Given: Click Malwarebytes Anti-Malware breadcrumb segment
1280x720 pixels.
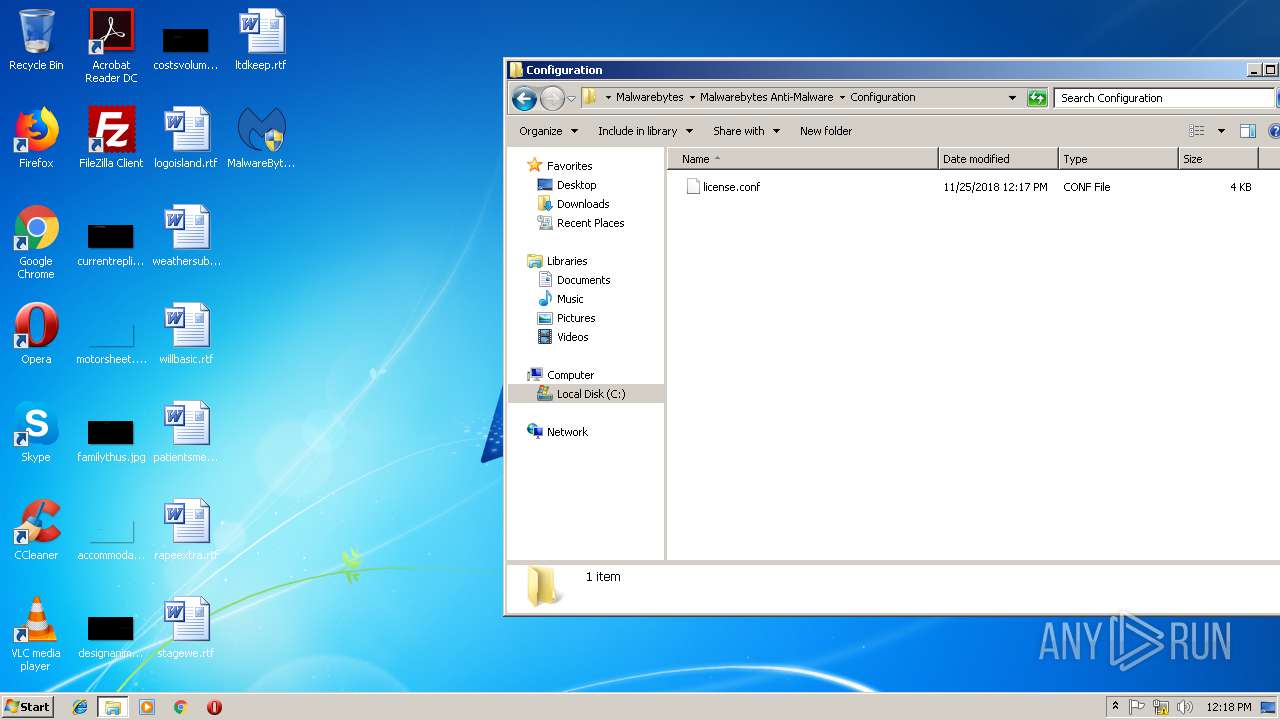Looking at the screenshot, I should pos(766,98).
